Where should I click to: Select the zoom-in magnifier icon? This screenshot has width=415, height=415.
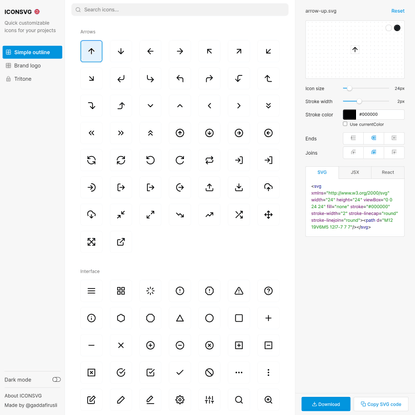[268, 400]
